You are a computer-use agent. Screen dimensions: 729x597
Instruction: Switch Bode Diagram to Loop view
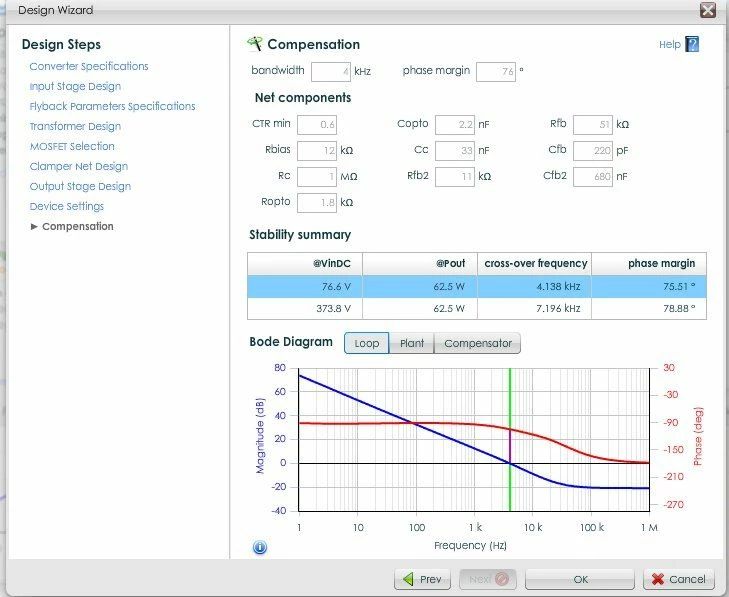click(366, 343)
